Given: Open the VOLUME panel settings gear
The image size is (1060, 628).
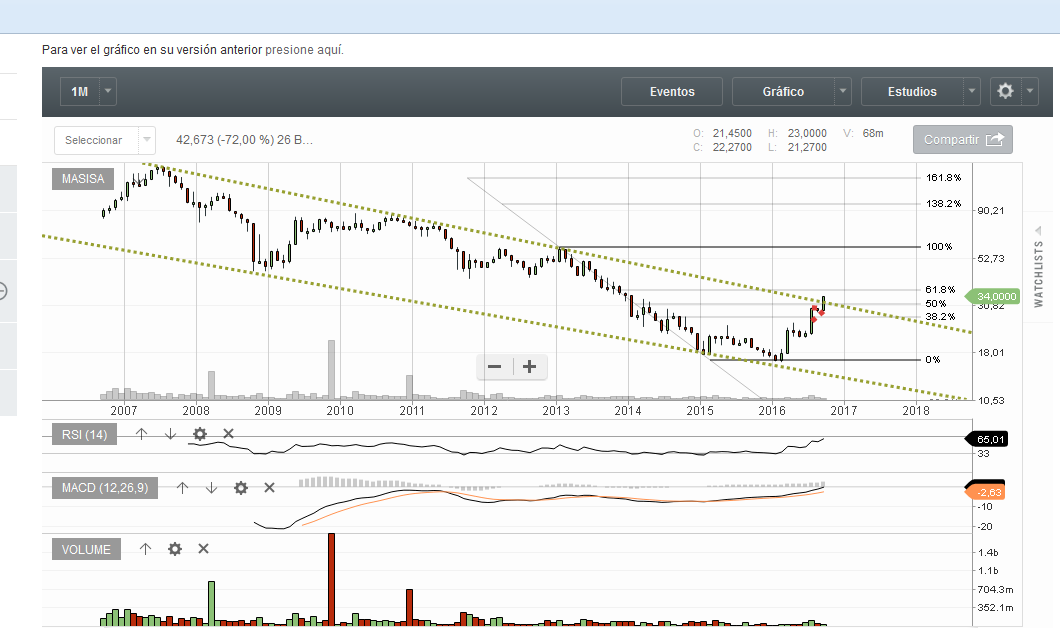Looking at the screenshot, I should (x=175, y=548).
